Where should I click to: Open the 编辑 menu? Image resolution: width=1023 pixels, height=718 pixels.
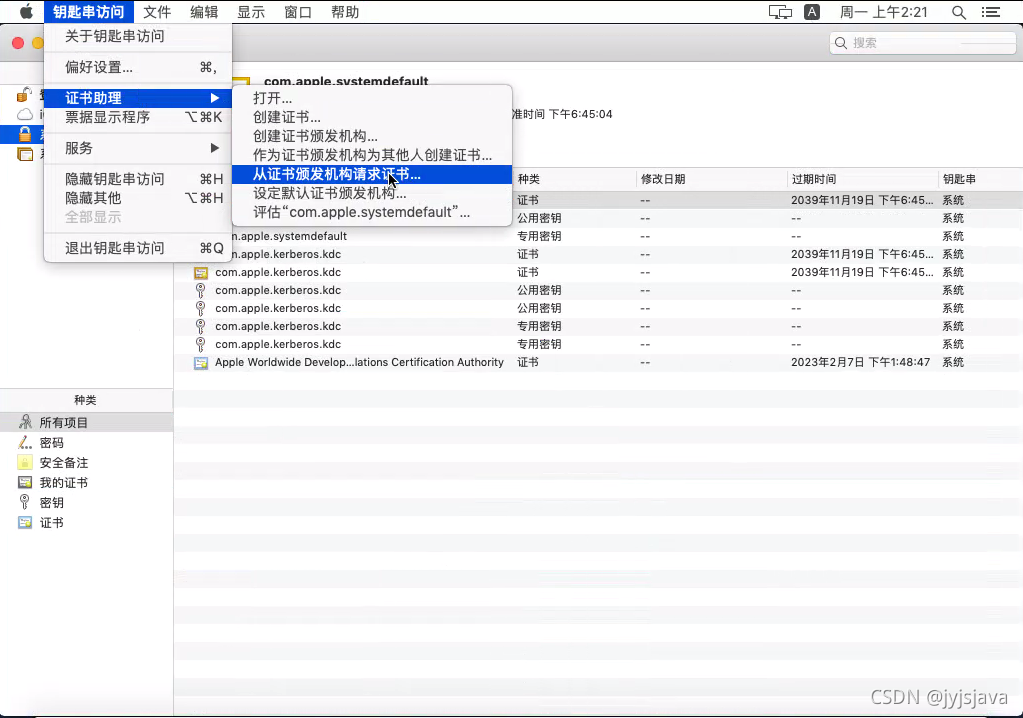click(x=204, y=12)
